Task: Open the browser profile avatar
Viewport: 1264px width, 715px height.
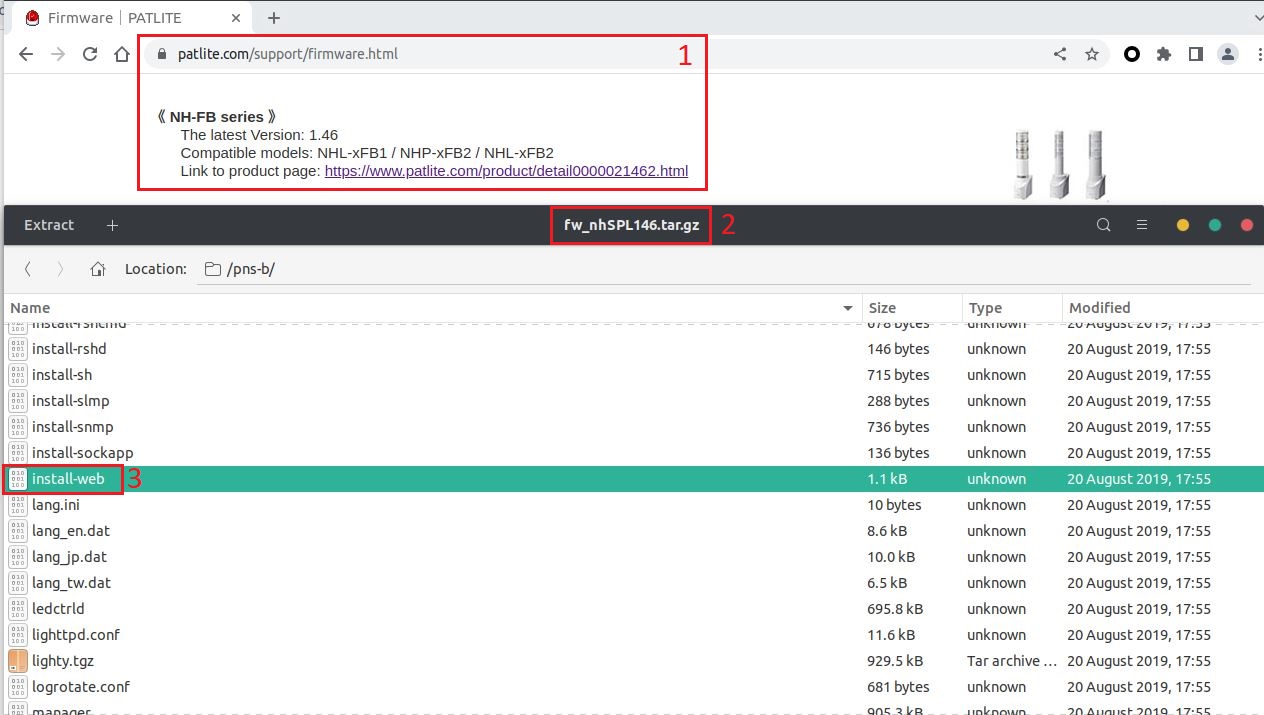Action: point(1229,55)
